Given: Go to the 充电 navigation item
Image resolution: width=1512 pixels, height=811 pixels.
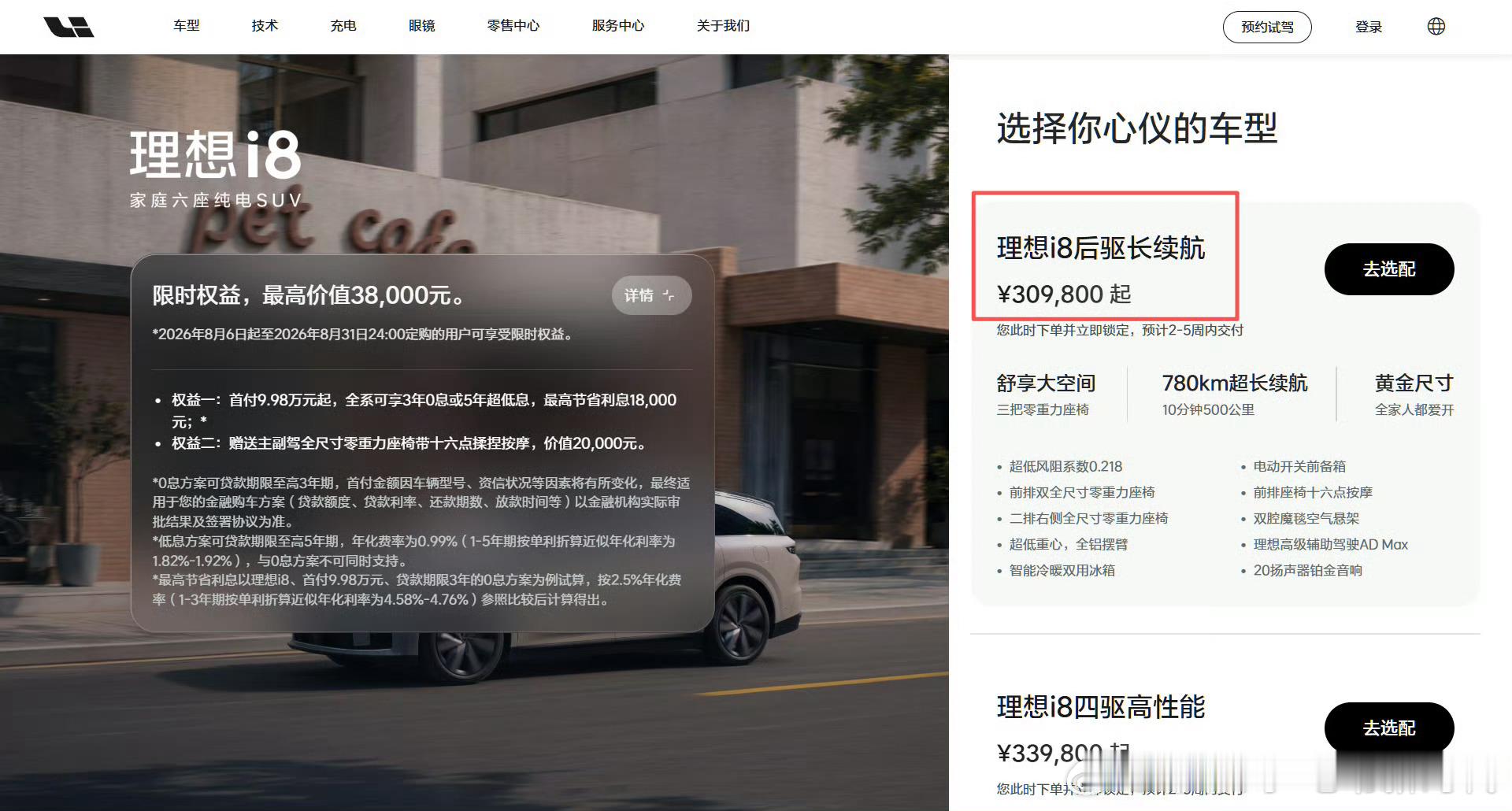Looking at the screenshot, I should pos(343,26).
